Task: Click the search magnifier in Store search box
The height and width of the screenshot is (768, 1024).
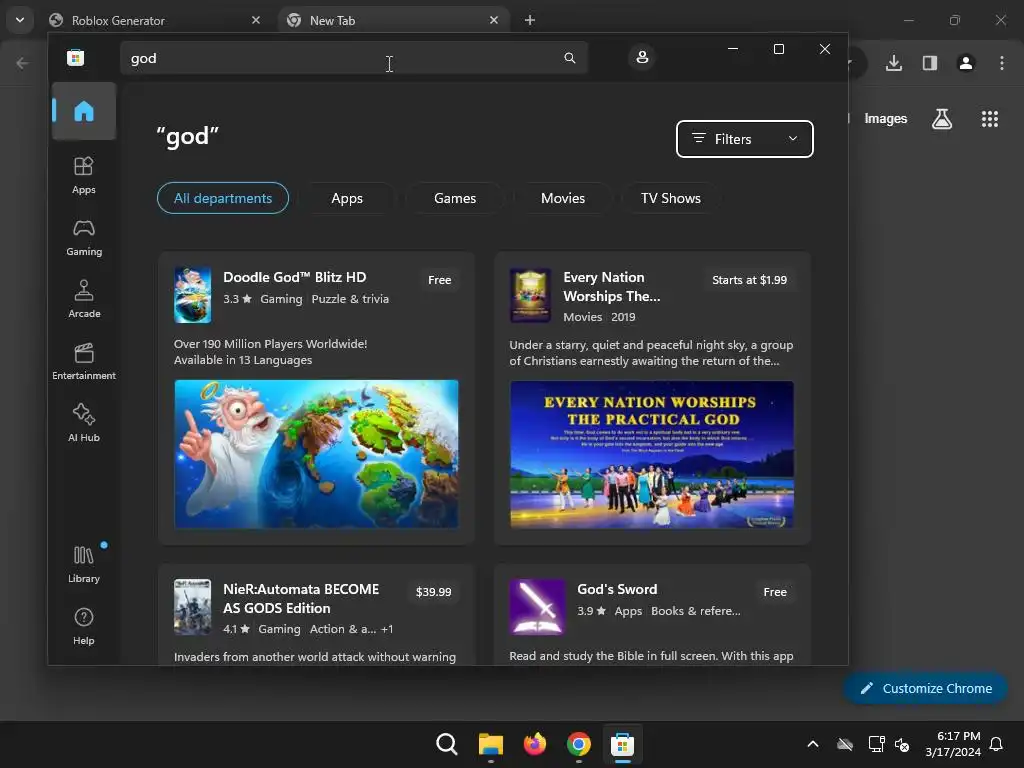Action: 569,58
